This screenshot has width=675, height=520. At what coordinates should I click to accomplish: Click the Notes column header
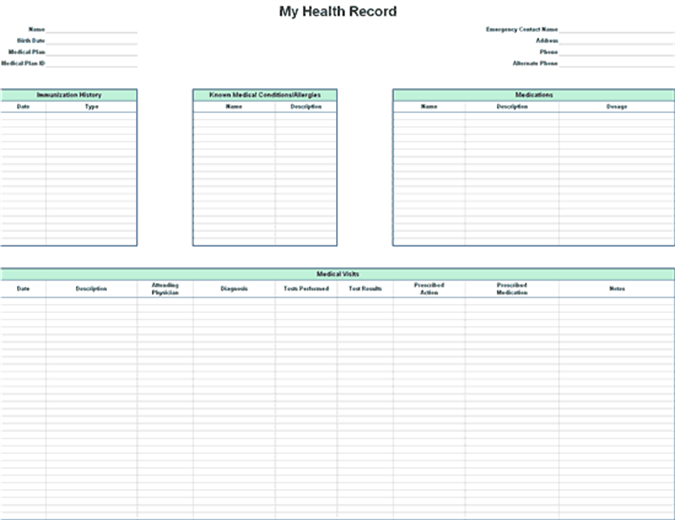click(x=617, y=288)
